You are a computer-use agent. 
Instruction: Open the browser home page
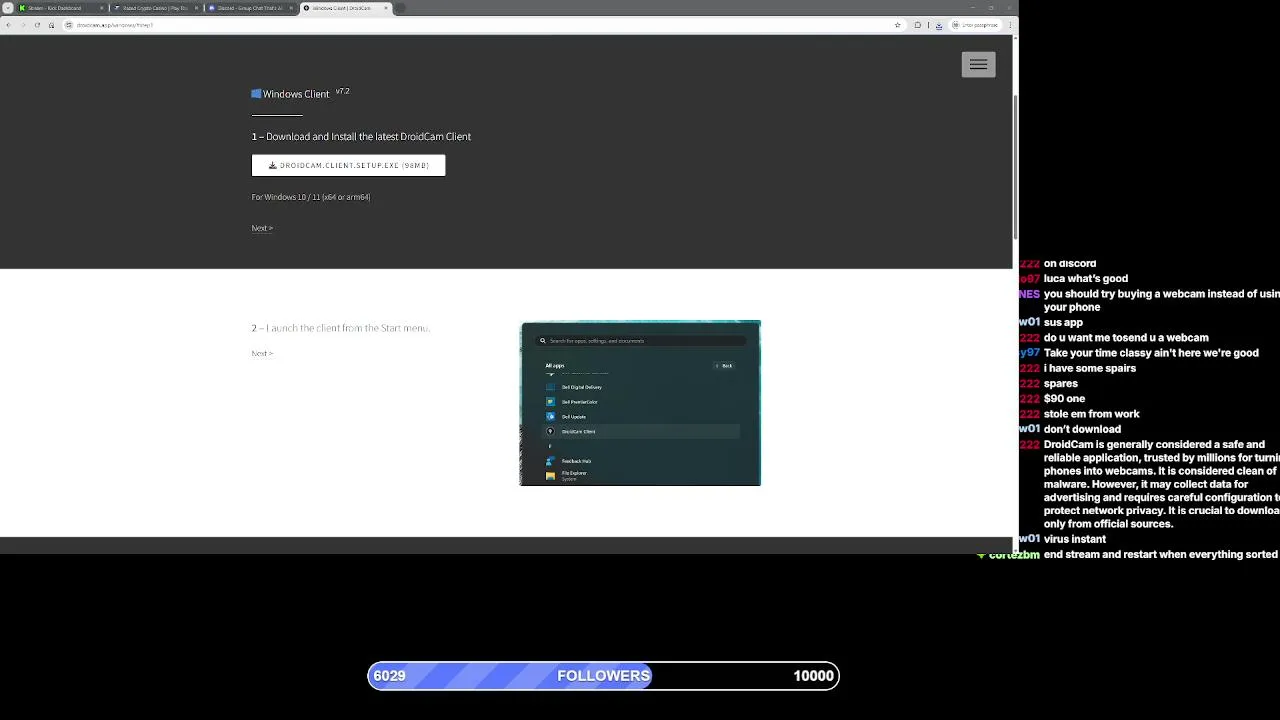52,25
